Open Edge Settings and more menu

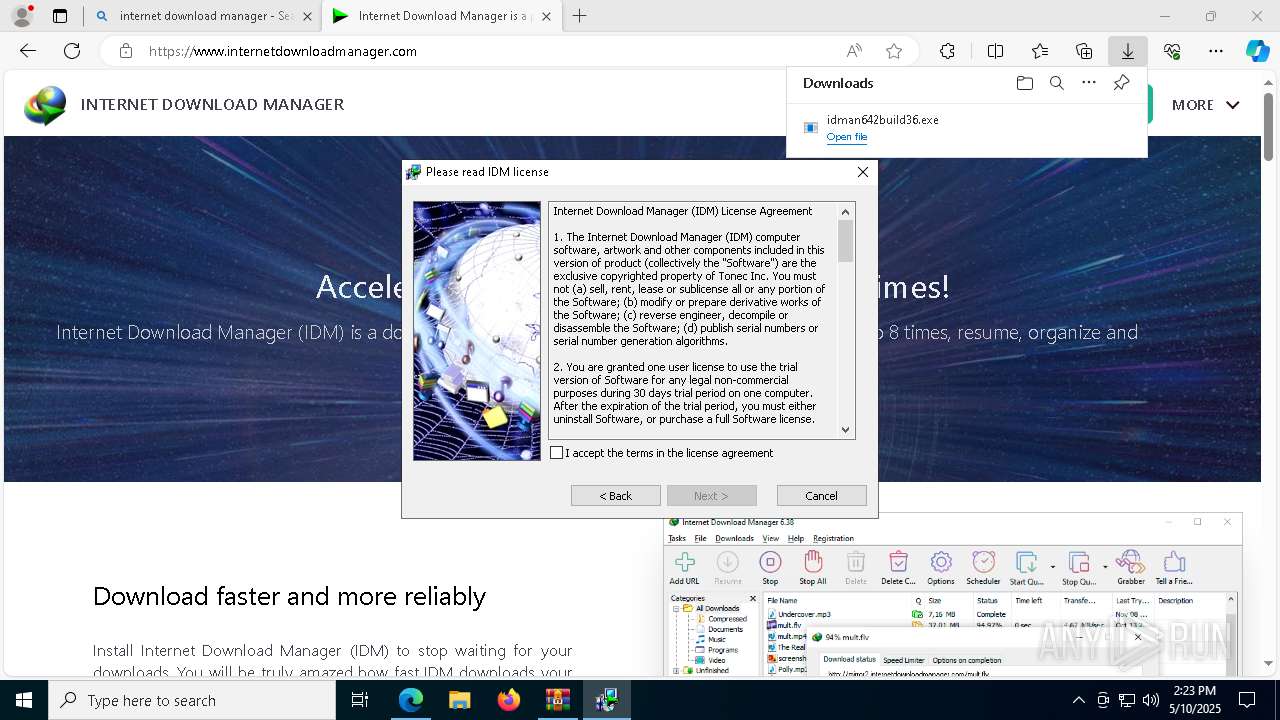click(1216, 51)
